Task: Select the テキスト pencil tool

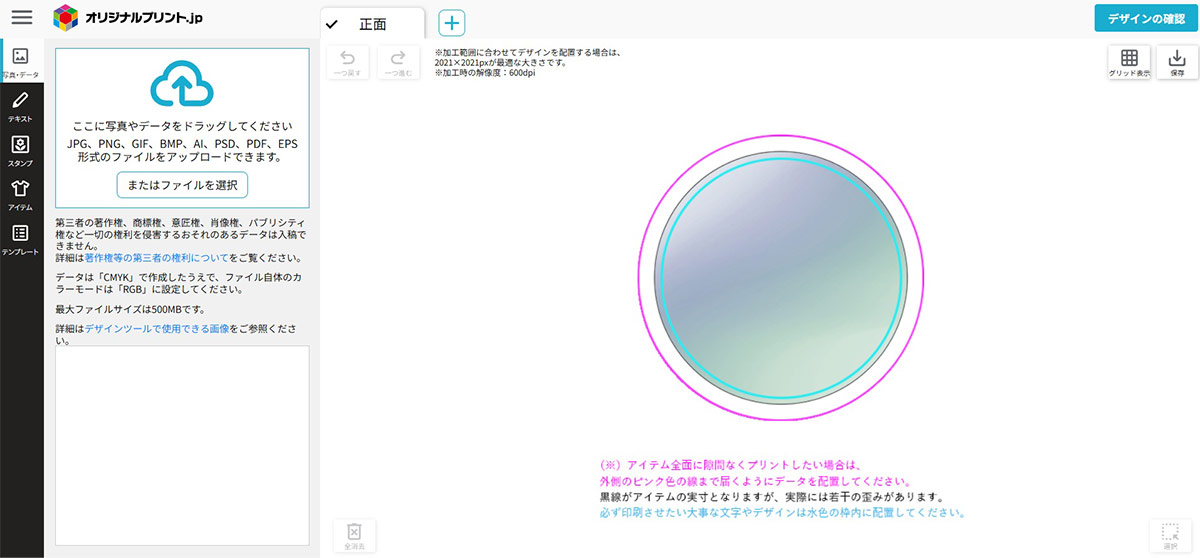Action: [21, 105]
